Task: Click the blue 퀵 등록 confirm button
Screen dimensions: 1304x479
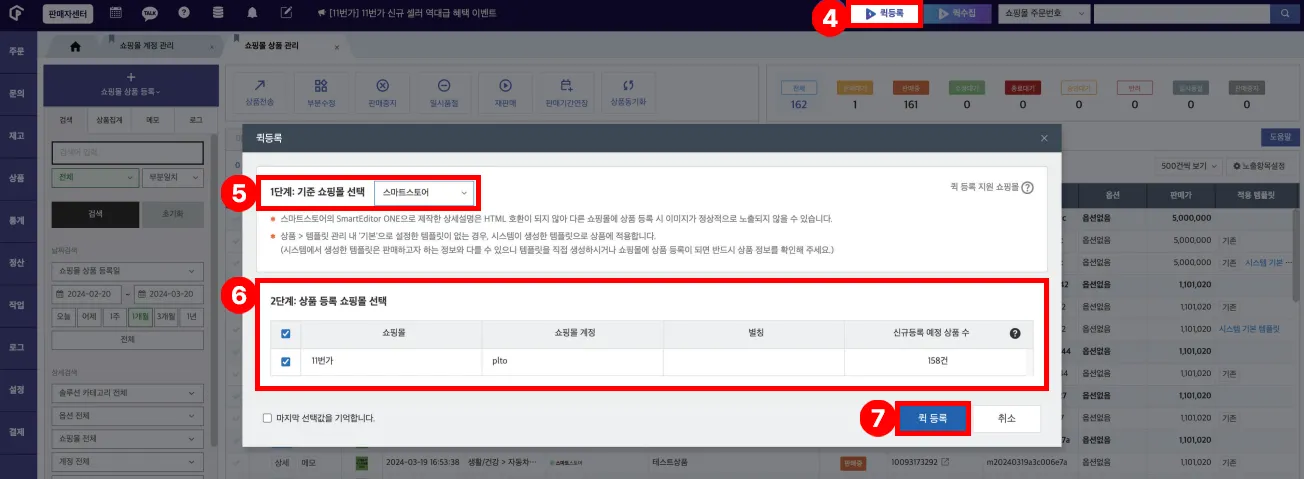Action: [x=932, y=418]
